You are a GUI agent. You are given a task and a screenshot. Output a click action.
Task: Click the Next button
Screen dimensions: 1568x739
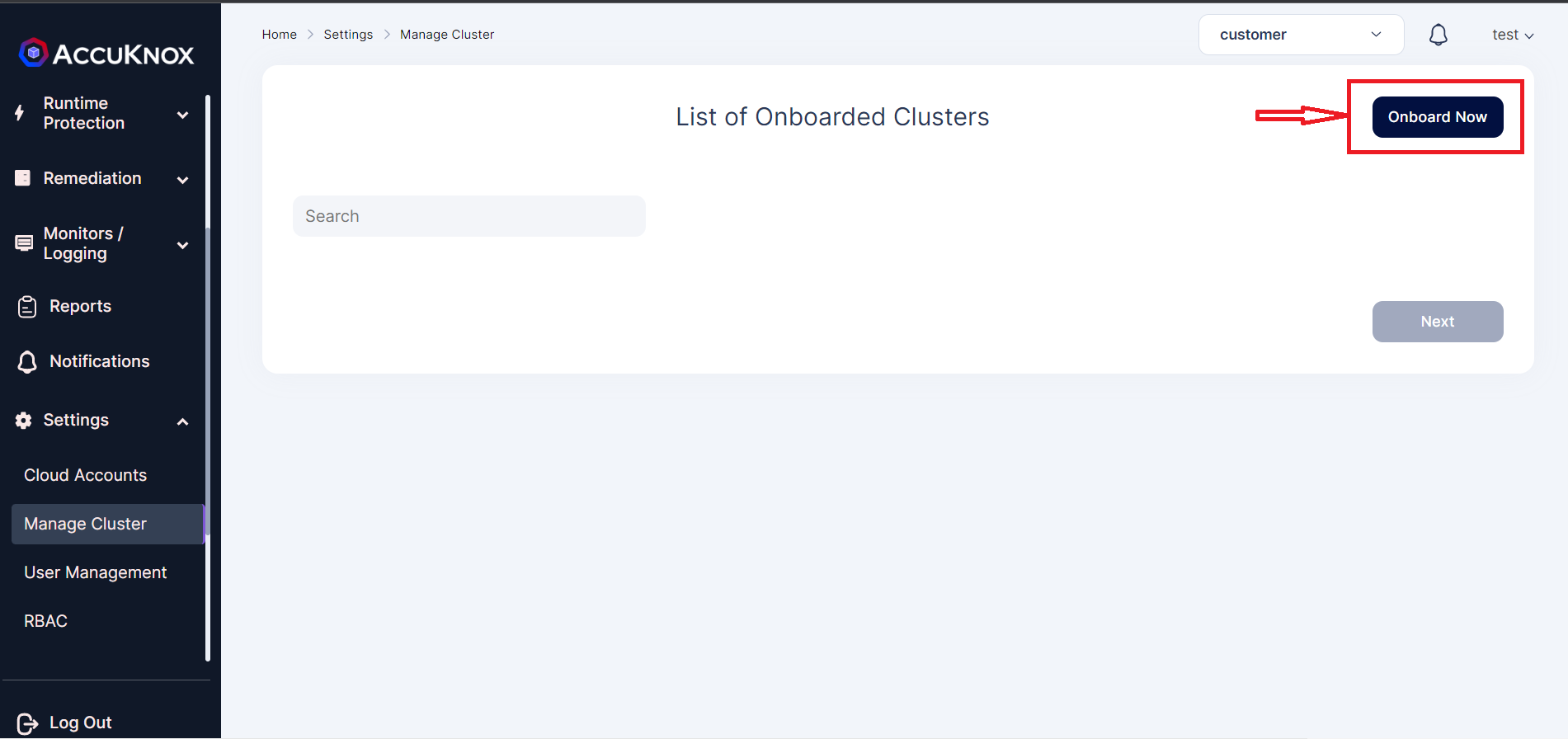point(1437,322)
